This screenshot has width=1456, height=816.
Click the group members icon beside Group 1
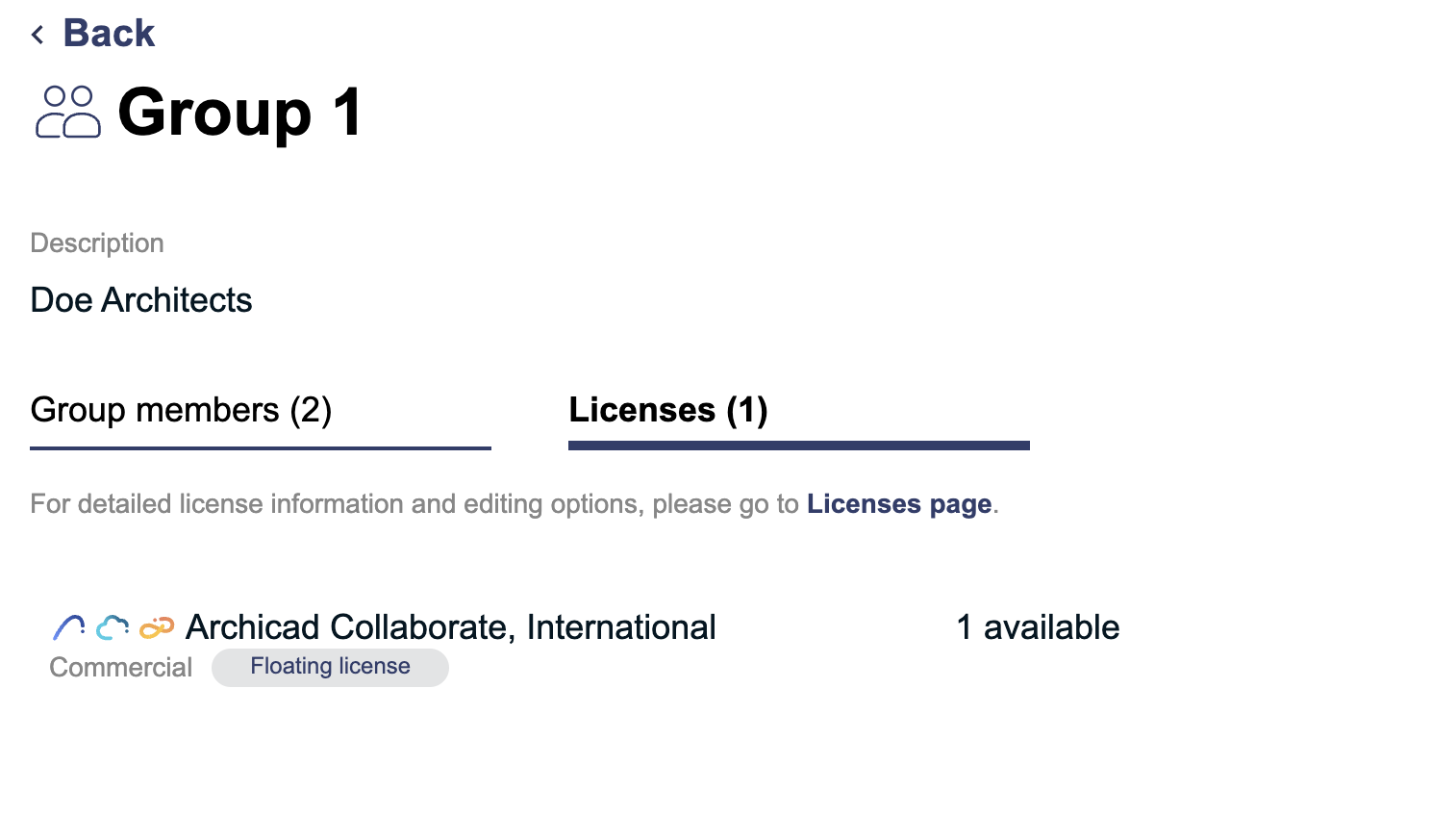coord(67,112)
